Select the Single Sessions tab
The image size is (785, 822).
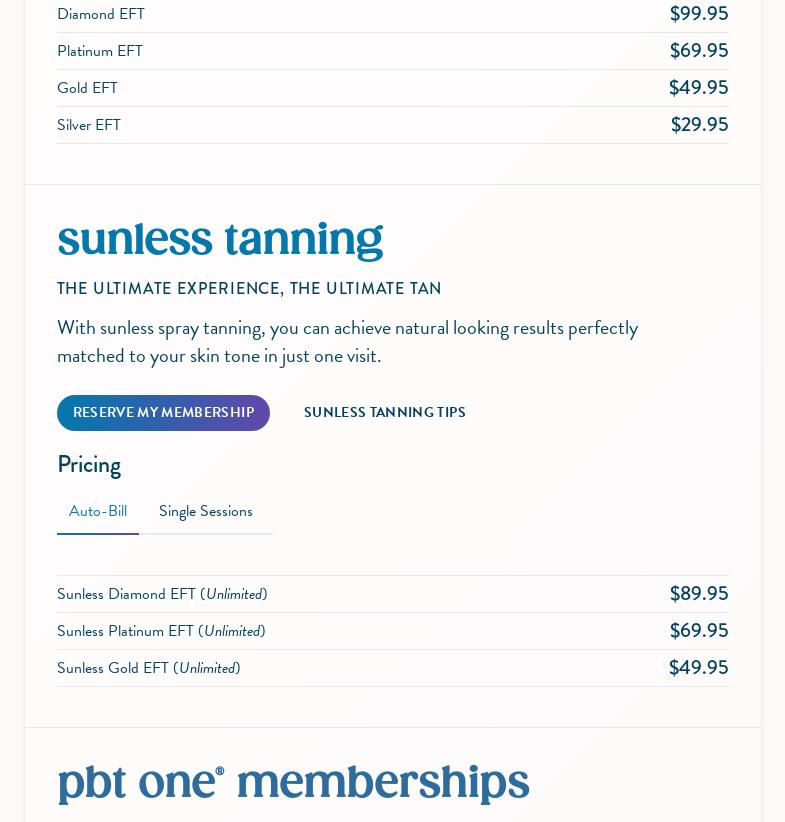(206, 512)
